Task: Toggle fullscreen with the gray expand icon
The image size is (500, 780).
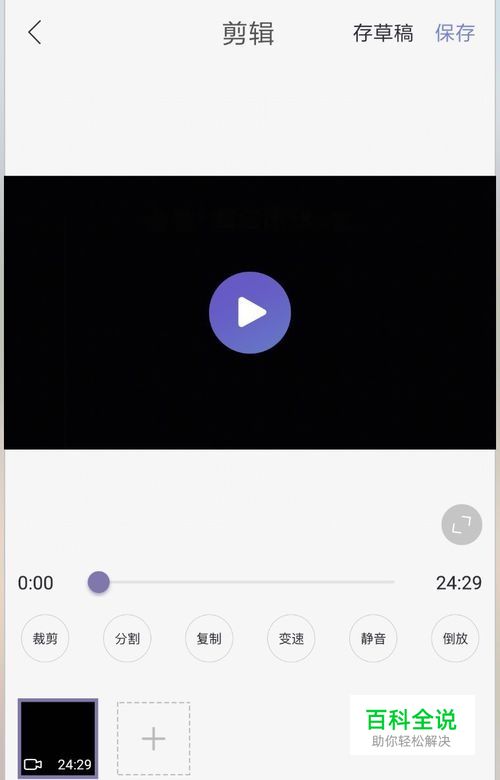Action: [x=461, y=524]
